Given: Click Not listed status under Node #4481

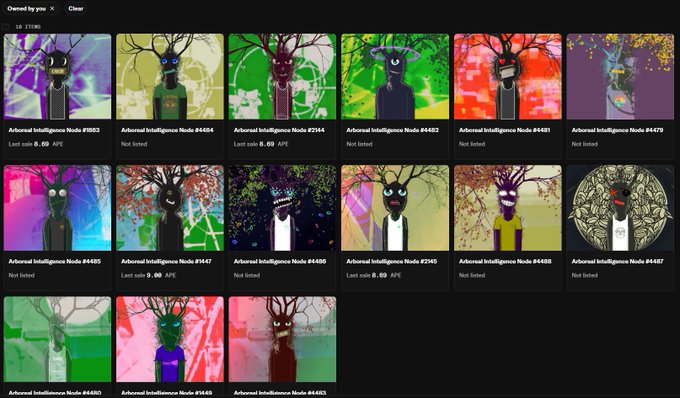Looking at the screenshot, I should click(472, 144).
